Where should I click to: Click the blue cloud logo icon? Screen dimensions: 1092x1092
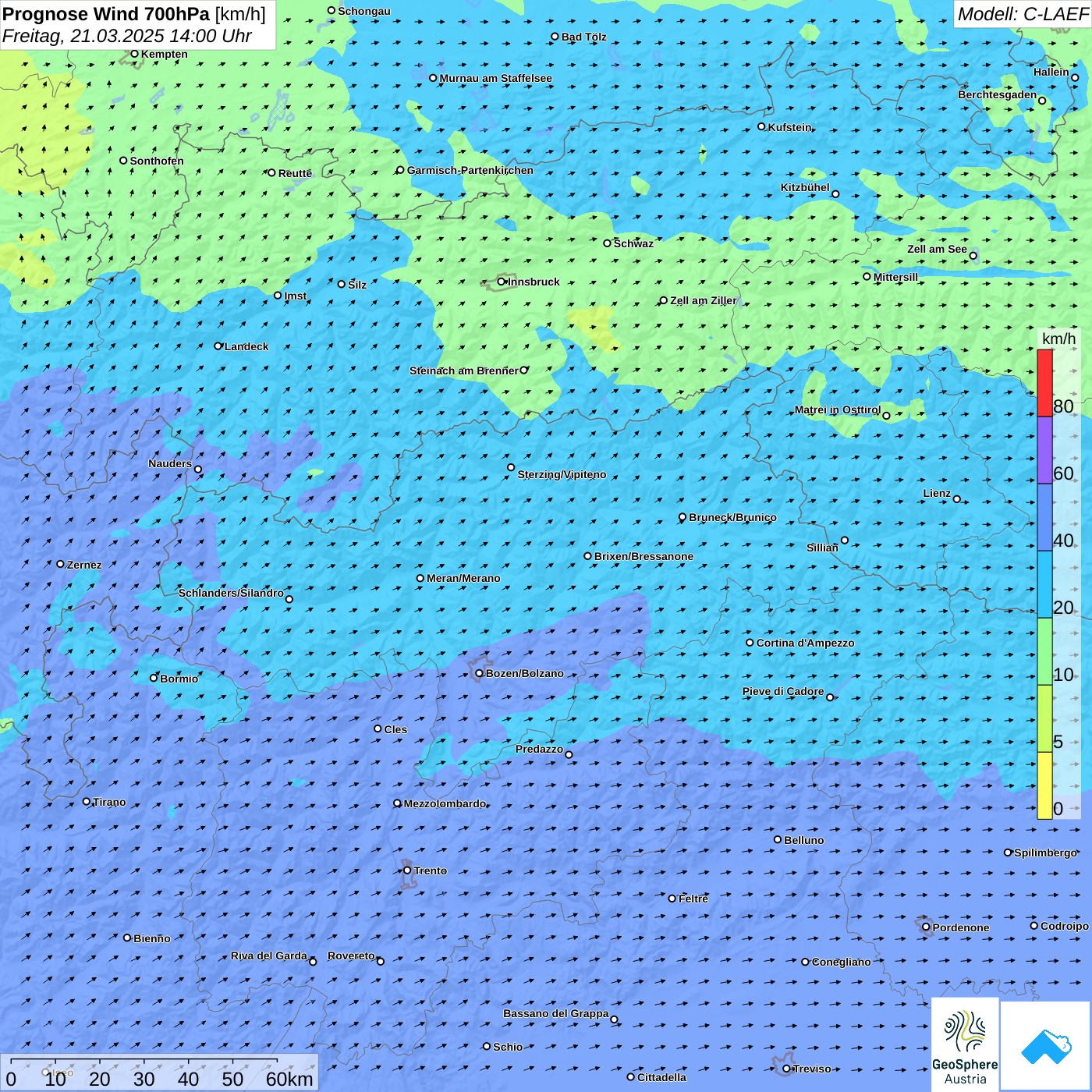pyautogui.click(x=1046, y=1046)
